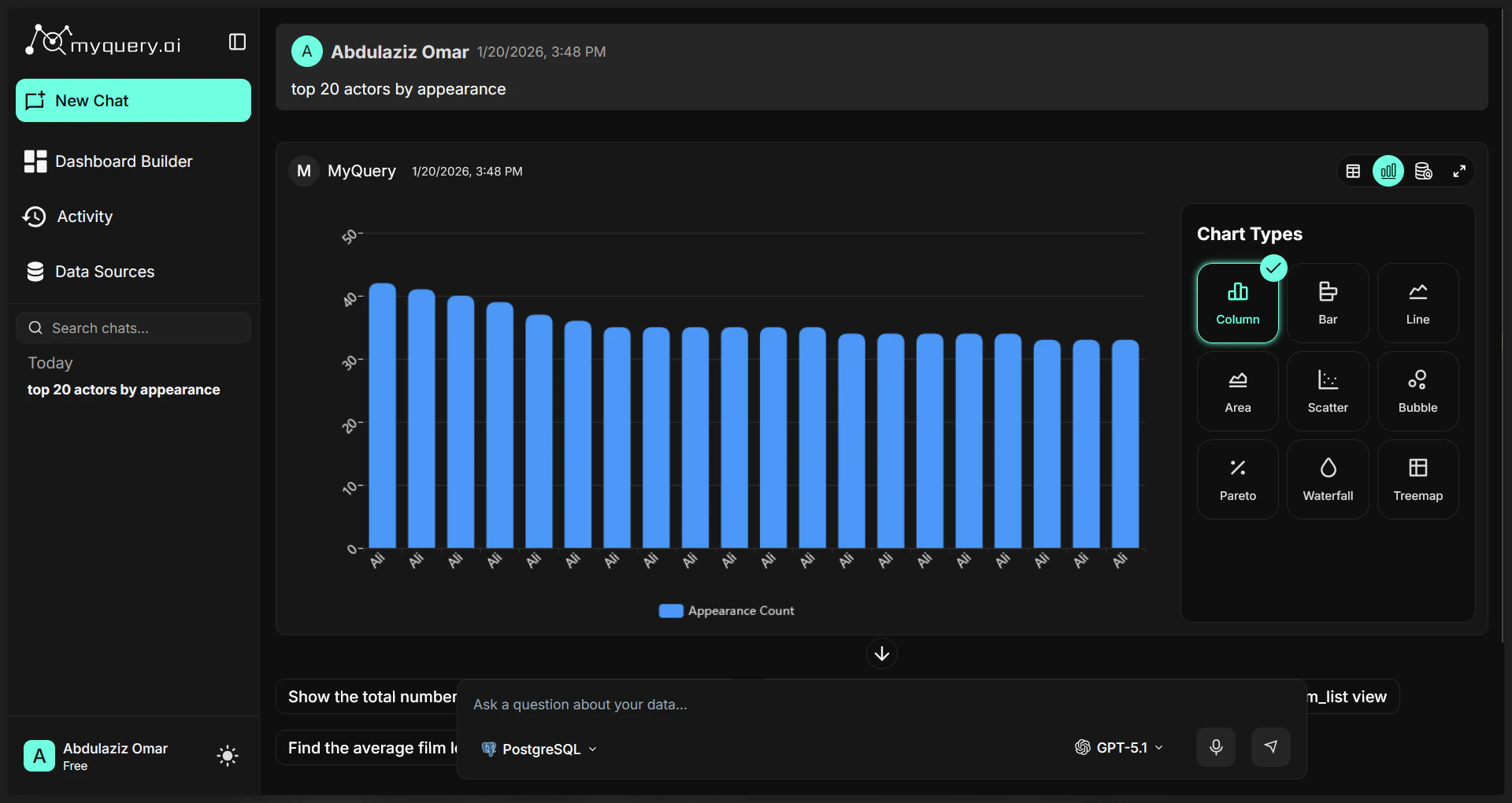Viewport: 1512px width, 803px height.
Task: Start a New Chat
Action: coord(133,101)
